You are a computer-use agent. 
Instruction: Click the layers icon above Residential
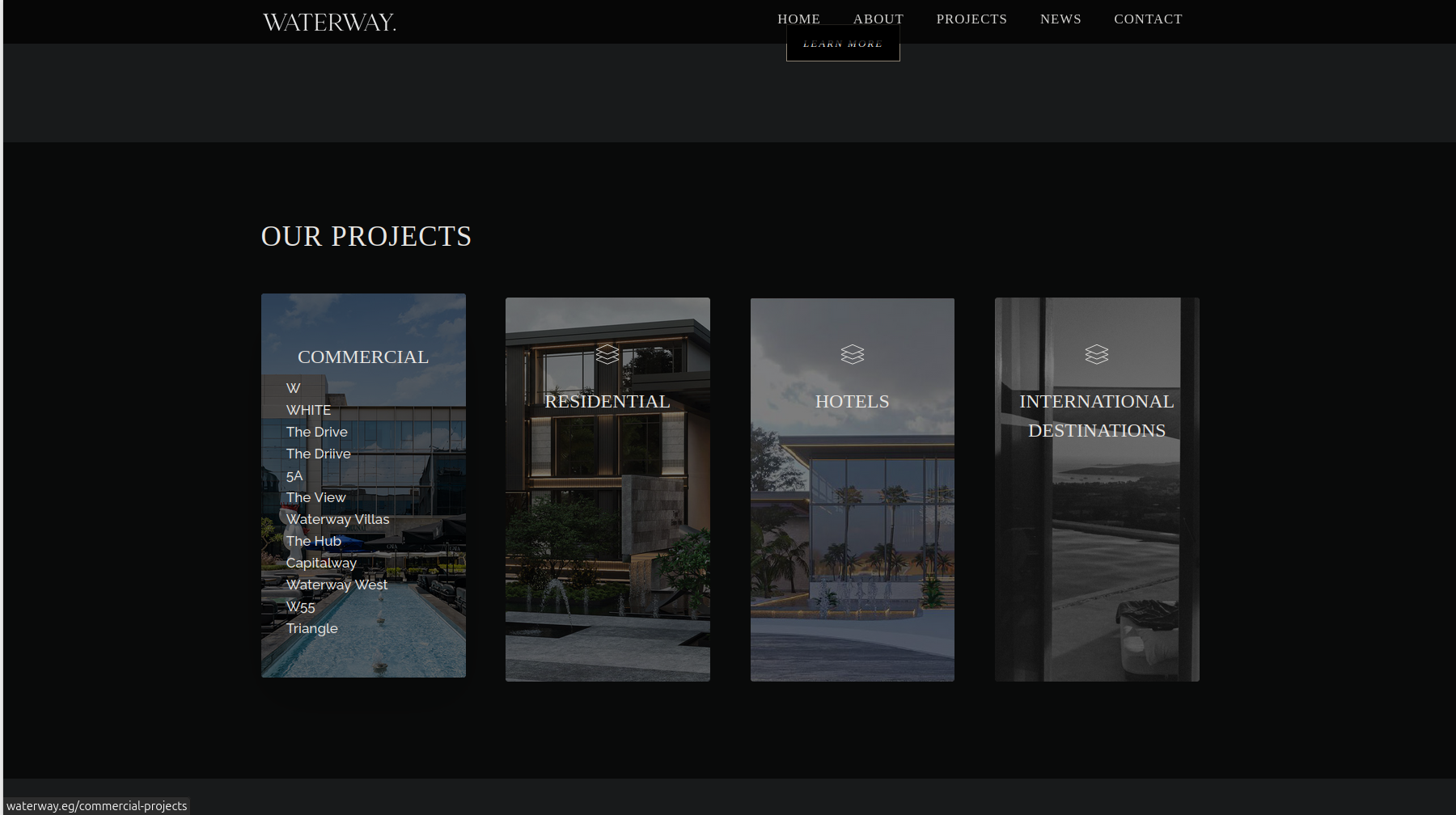click(607, 354)
